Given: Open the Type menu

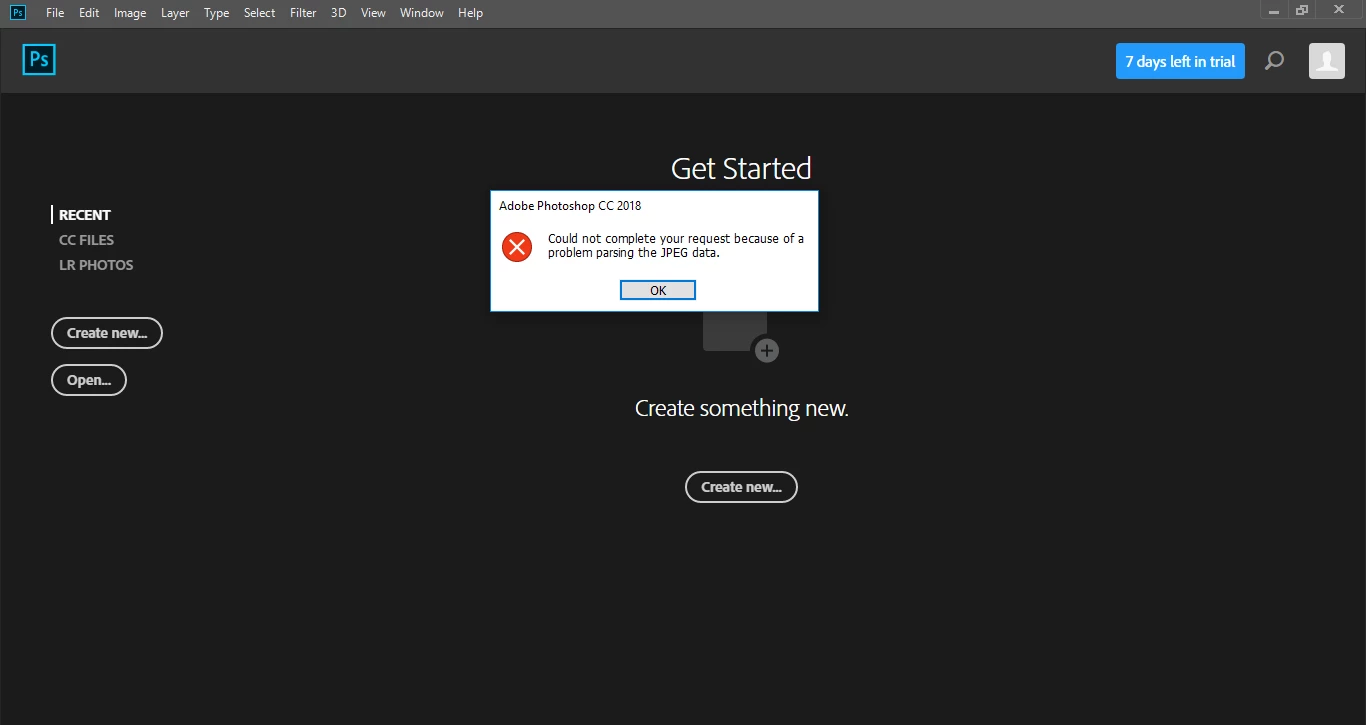Looking at the screenshot, I should coord(216,13).
